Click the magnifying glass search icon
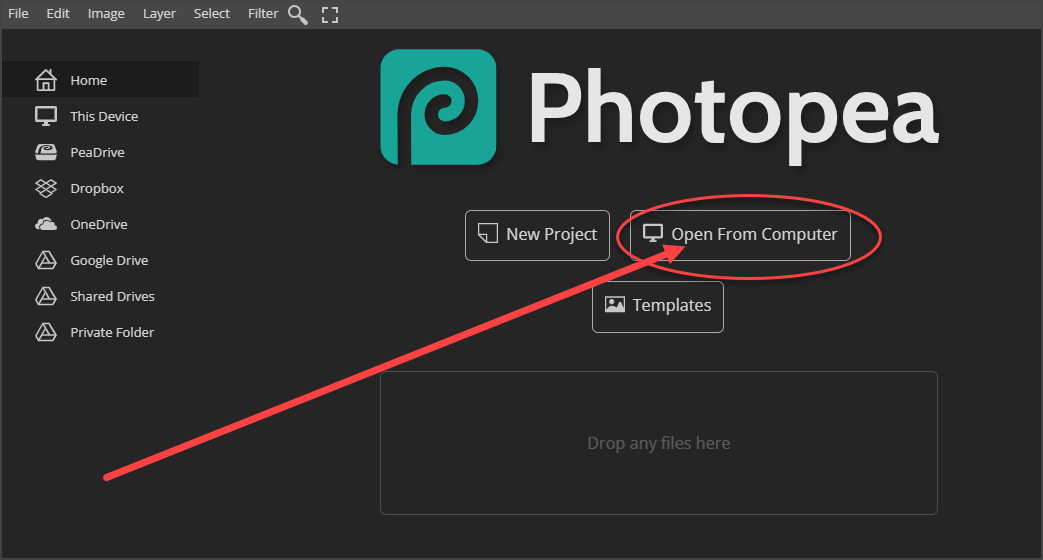Image resolution: width=1043 pixels, height=560 pixels. tap(297, 14)
